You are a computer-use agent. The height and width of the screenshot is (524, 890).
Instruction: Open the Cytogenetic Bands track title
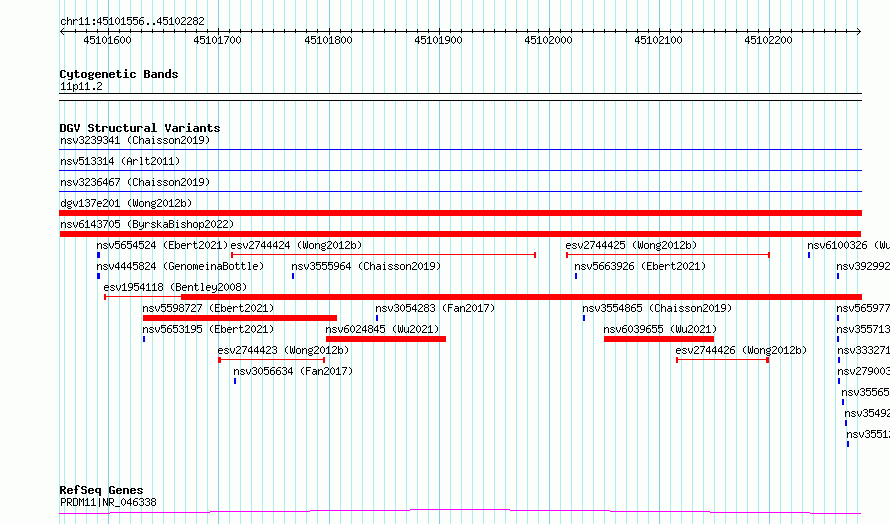pos(119,74)
